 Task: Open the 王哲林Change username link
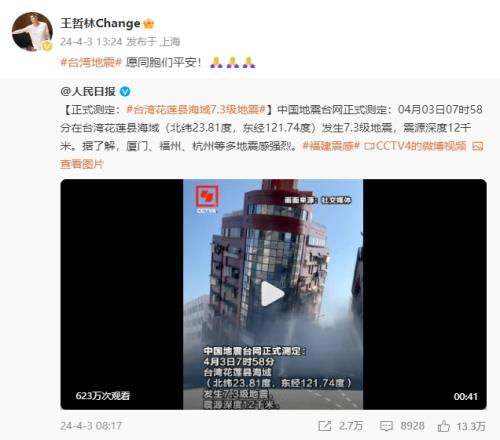click(x=100, y=23)
